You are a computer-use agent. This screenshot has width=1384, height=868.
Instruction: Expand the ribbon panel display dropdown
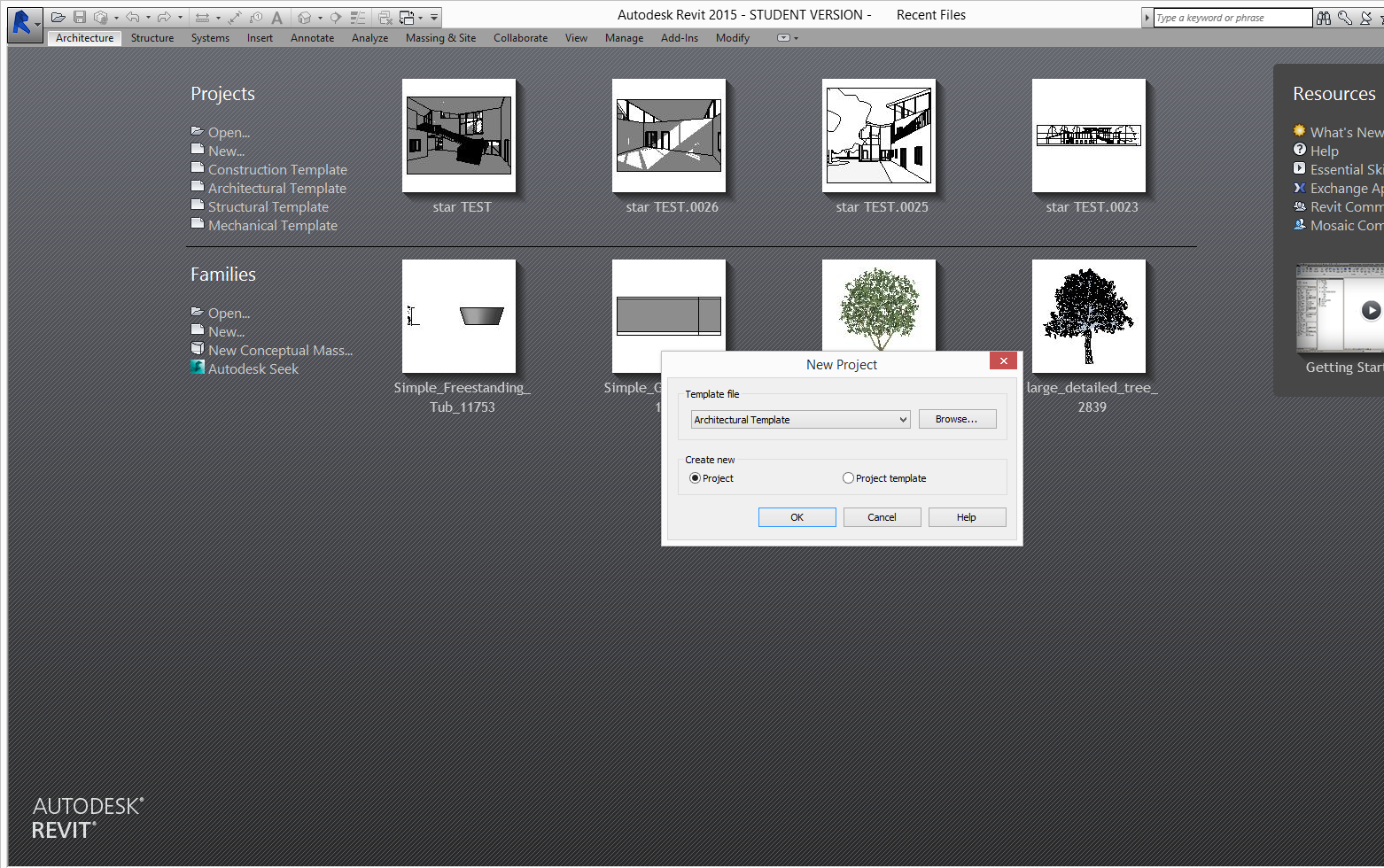point(787,38)
